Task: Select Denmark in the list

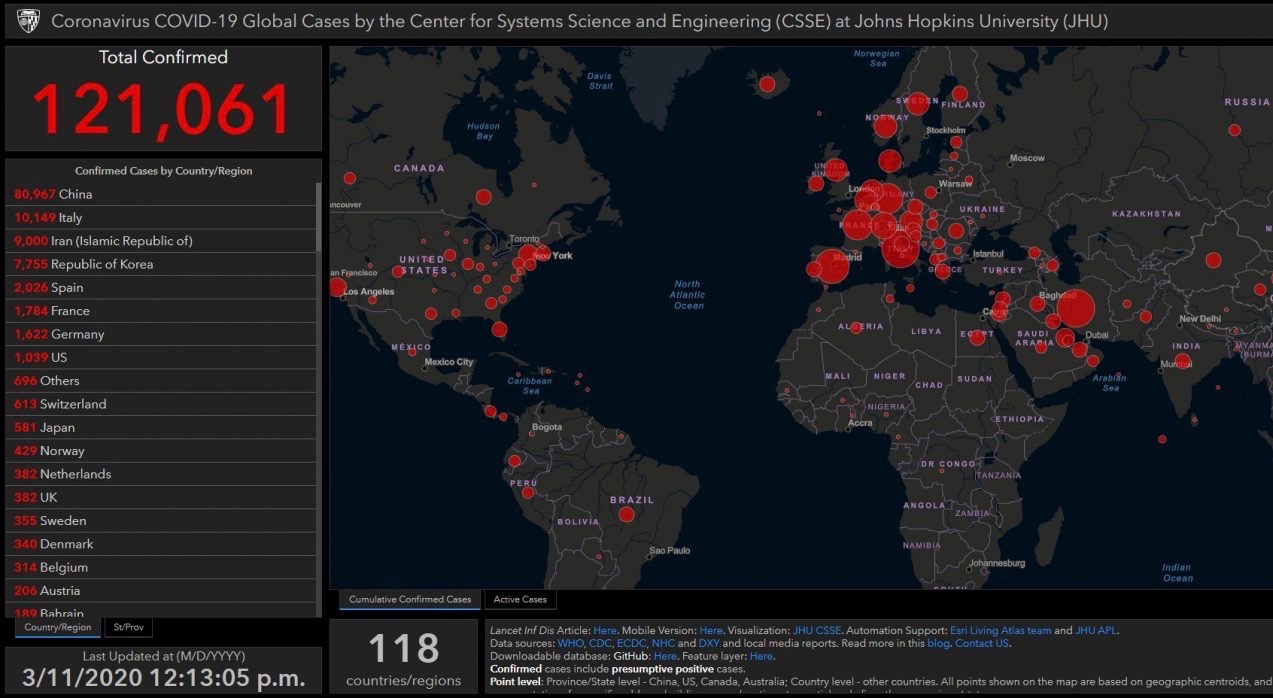Action: (160, 544)
